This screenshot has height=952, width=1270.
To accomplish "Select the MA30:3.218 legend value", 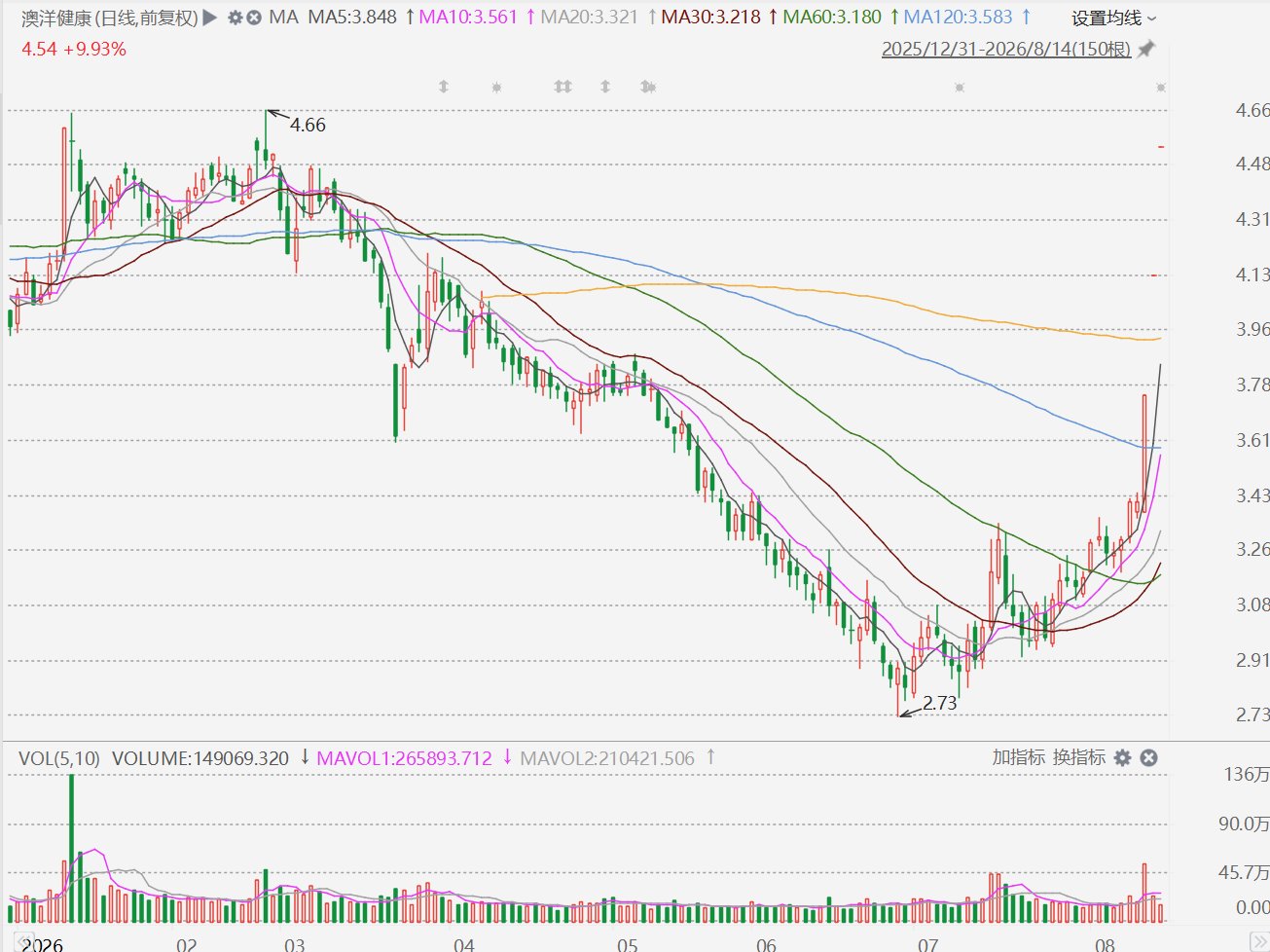I will click(x=710, y=18).
